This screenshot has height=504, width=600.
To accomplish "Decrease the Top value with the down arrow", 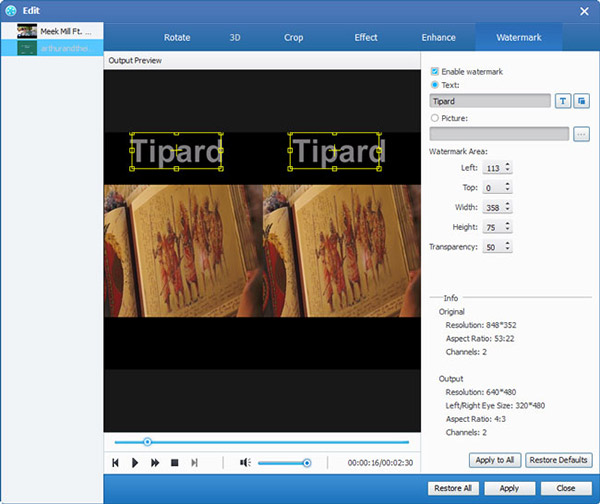I will pyautogui.click(x=507, y=190).
